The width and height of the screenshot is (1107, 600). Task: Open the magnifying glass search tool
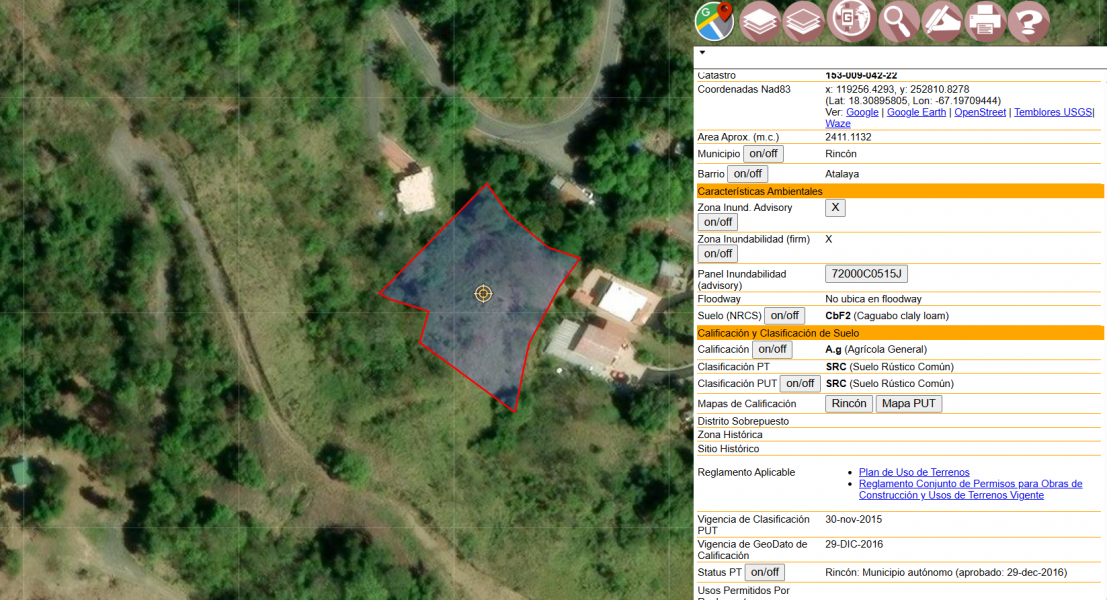click(899, 21)
